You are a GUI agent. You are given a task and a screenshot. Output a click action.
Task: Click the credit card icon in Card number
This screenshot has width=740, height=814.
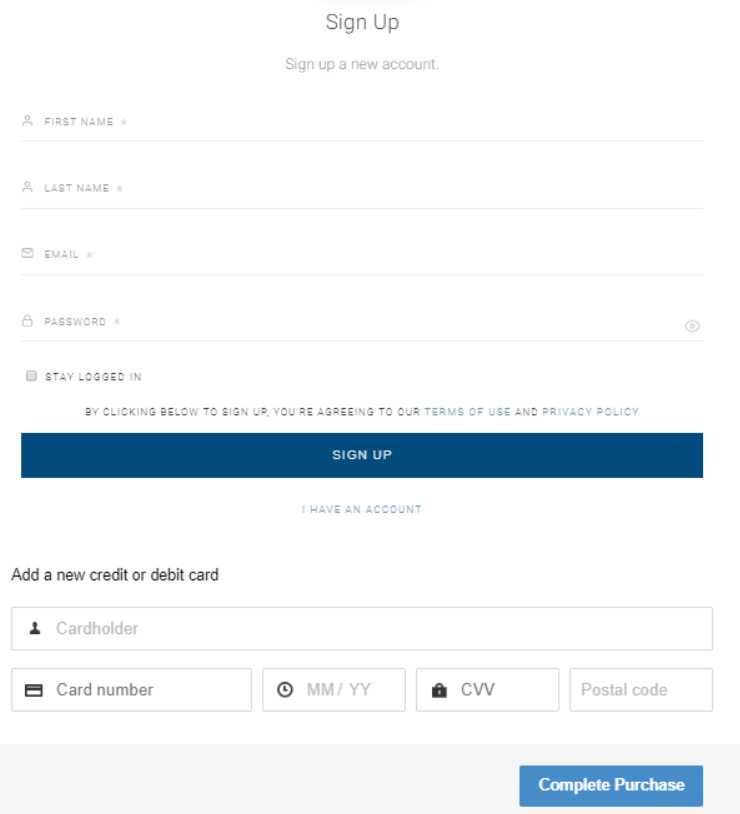34,690
